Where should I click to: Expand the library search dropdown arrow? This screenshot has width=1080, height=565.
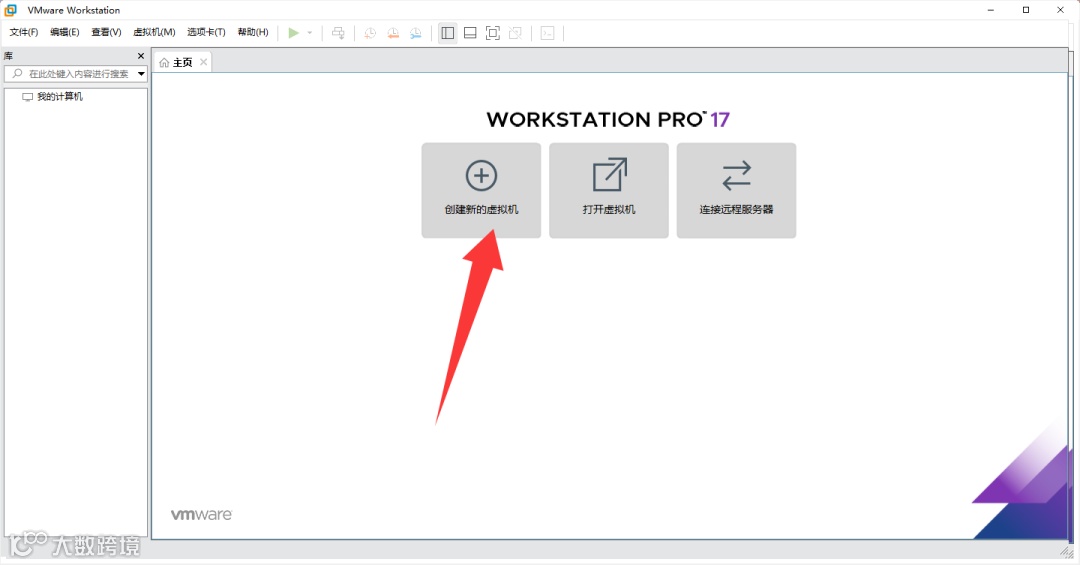pos(141,74)
